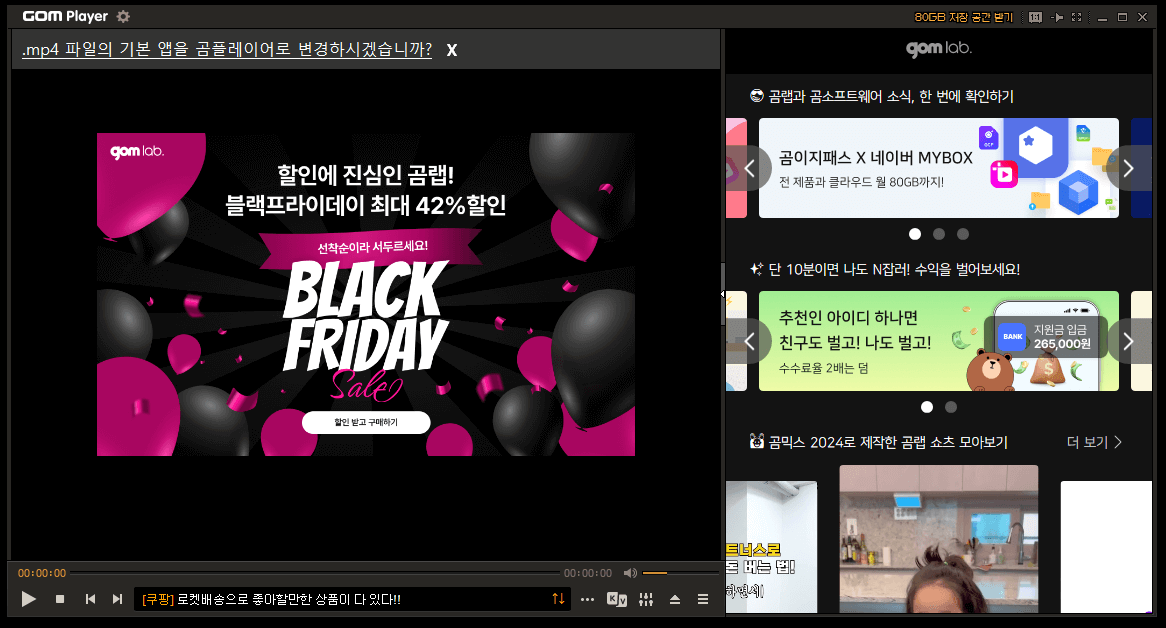Open the 추천인 아이디 referral banner
The image size is (1166, 628).
coord(938,341)
